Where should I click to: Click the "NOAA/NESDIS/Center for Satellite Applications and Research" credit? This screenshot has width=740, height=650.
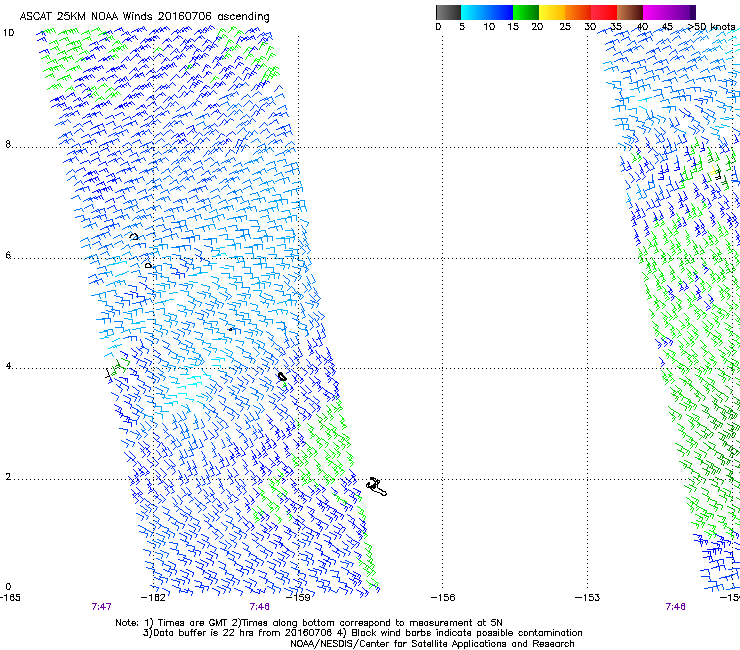click(432, 644)
